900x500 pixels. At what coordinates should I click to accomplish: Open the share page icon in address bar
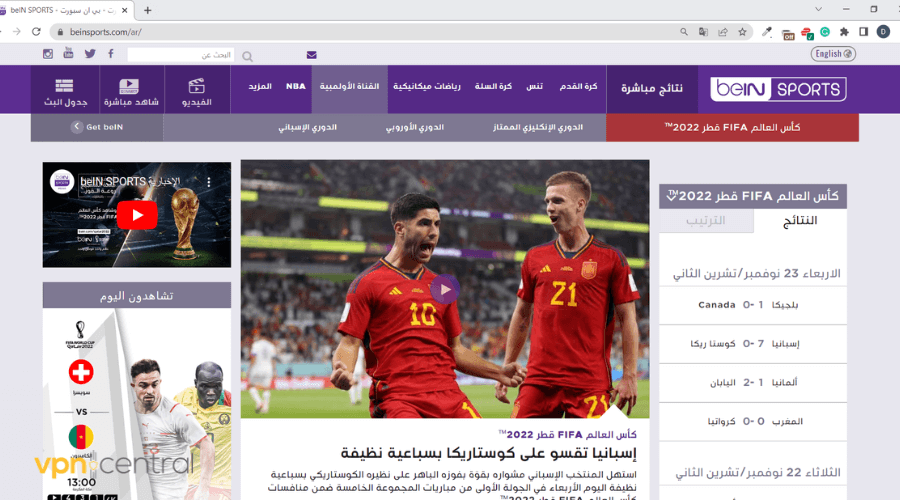[723, 32]
